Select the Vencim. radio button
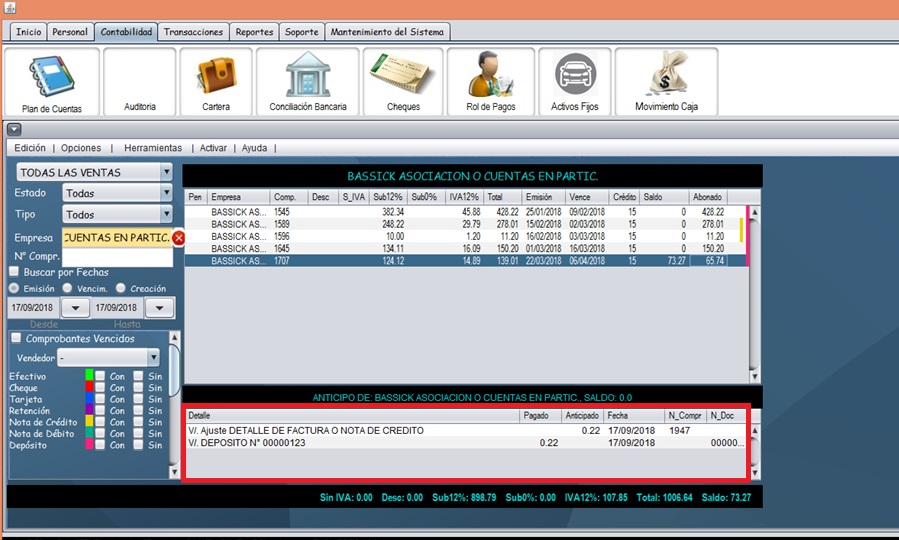 point(67,288)
